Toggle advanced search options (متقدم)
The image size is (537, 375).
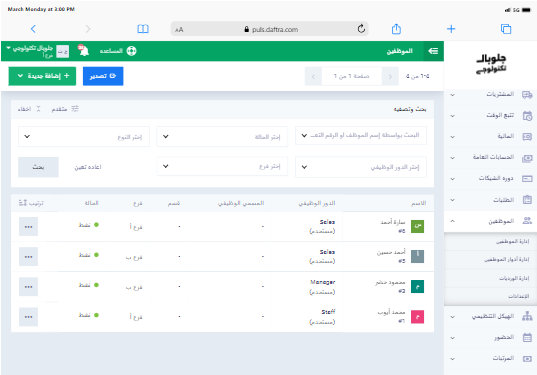65,109
